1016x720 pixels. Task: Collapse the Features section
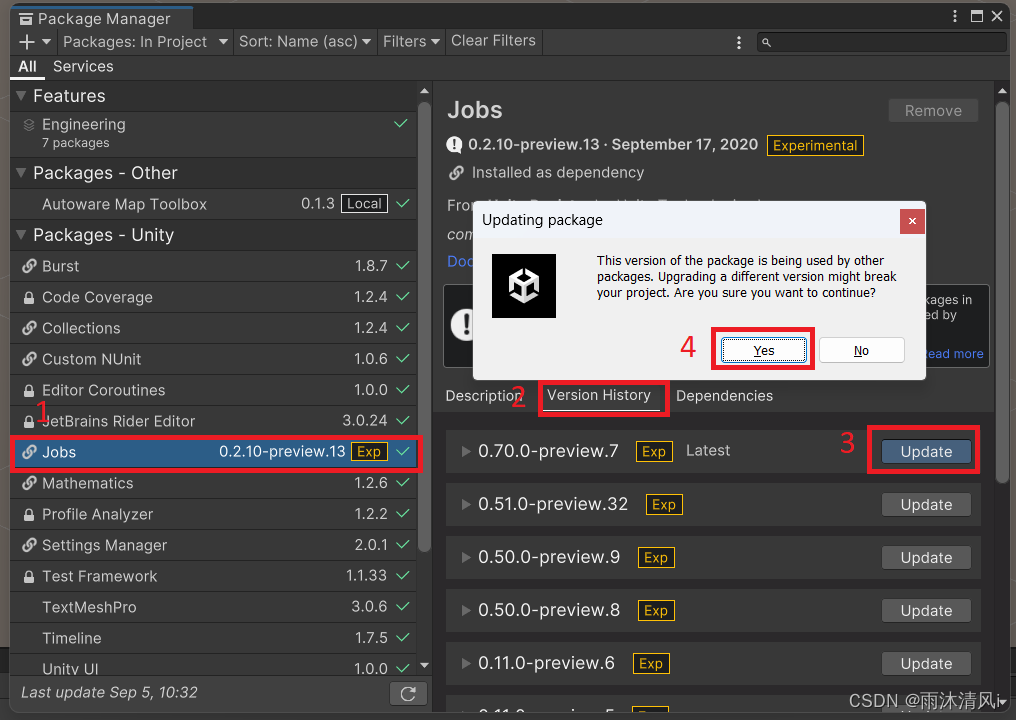click(21, 96)
